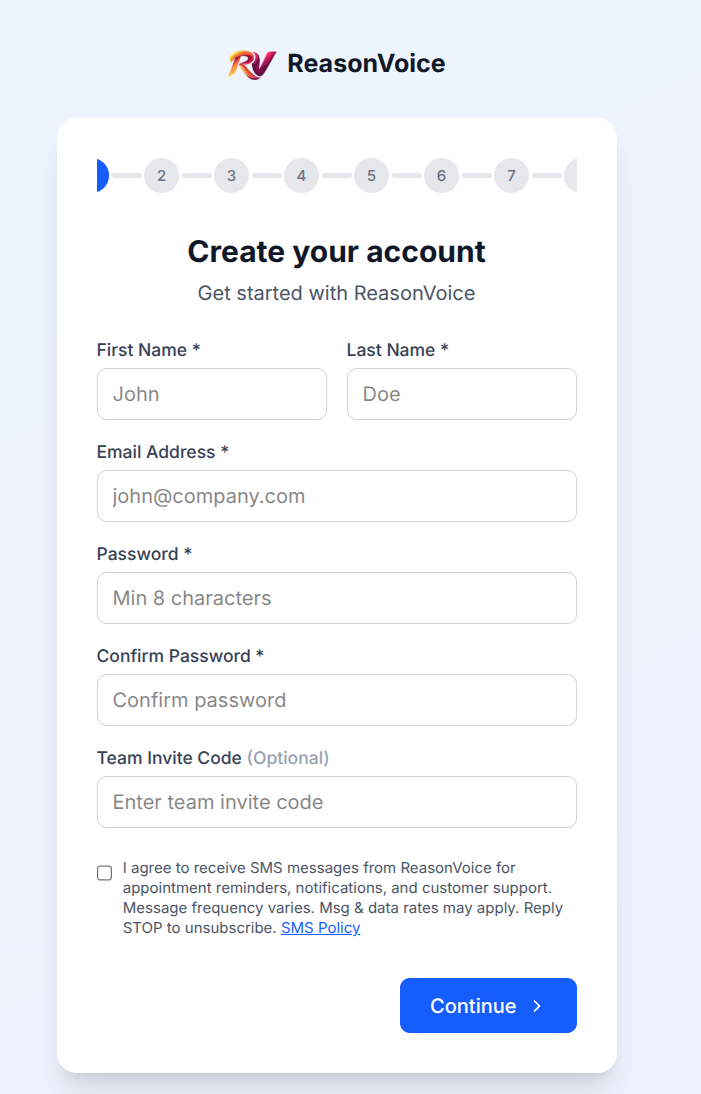
Task: Click the Continue button's chevron arrow
Action: 535,1005
